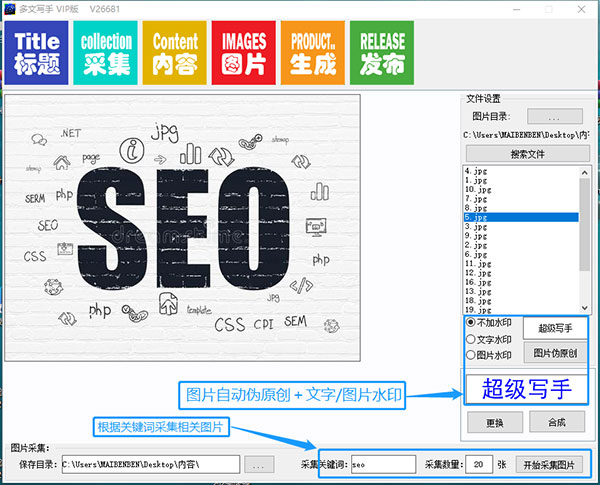Image resolution: width=600 pixels, height=485 pixels.
Task: Select 11.jpg in file list
Action: 521,264
